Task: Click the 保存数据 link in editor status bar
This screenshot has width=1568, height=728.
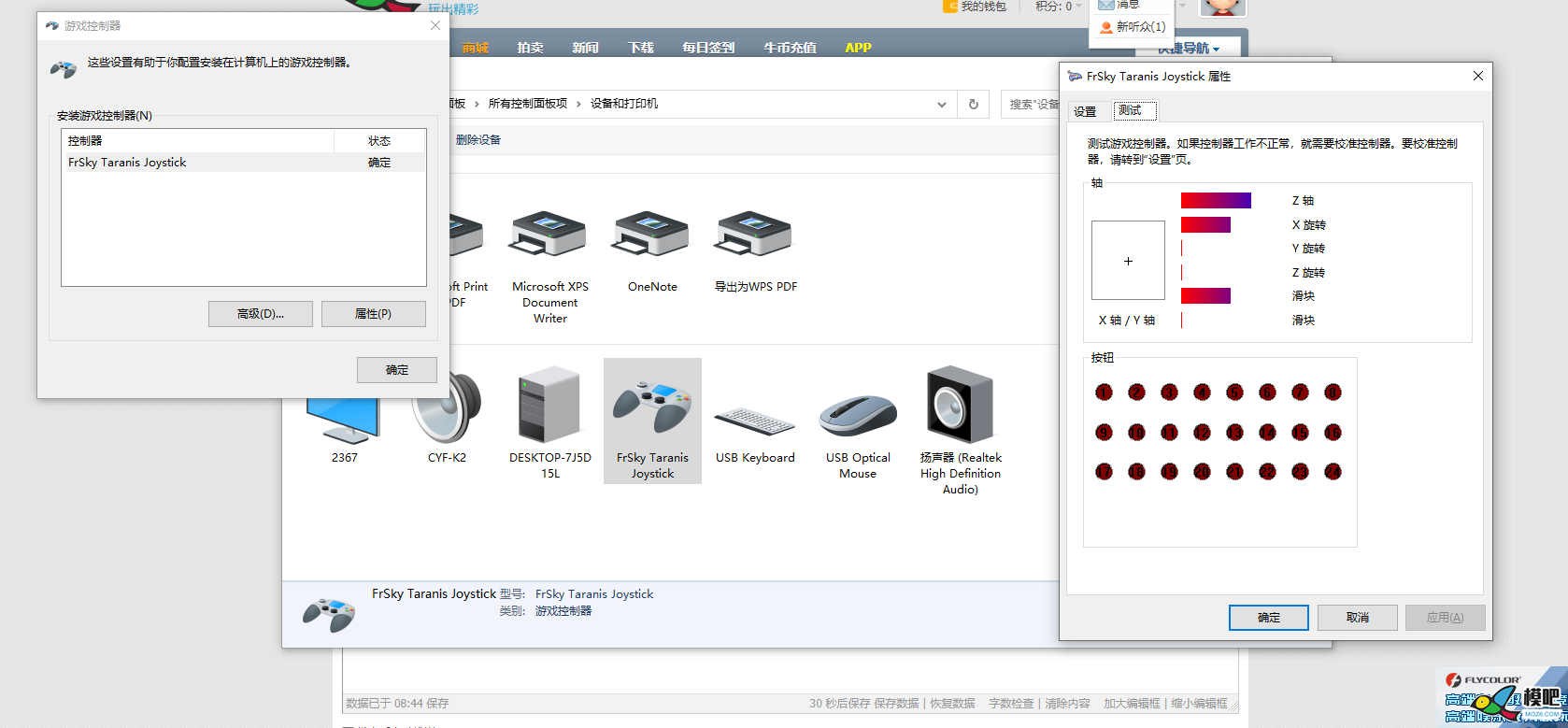Action: (x=897, y=704)
